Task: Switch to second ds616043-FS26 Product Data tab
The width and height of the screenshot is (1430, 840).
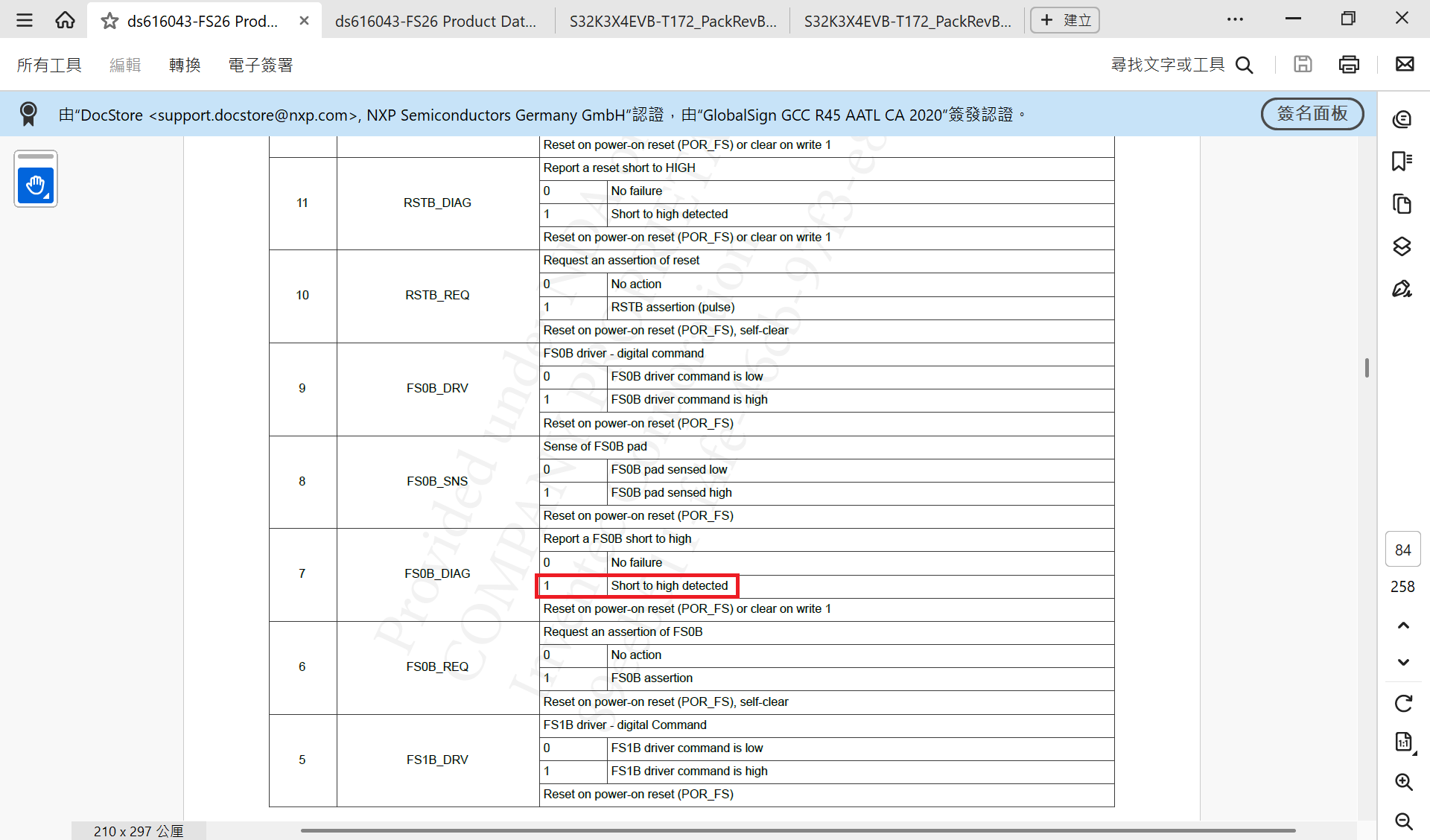Action: coord(436,21)
